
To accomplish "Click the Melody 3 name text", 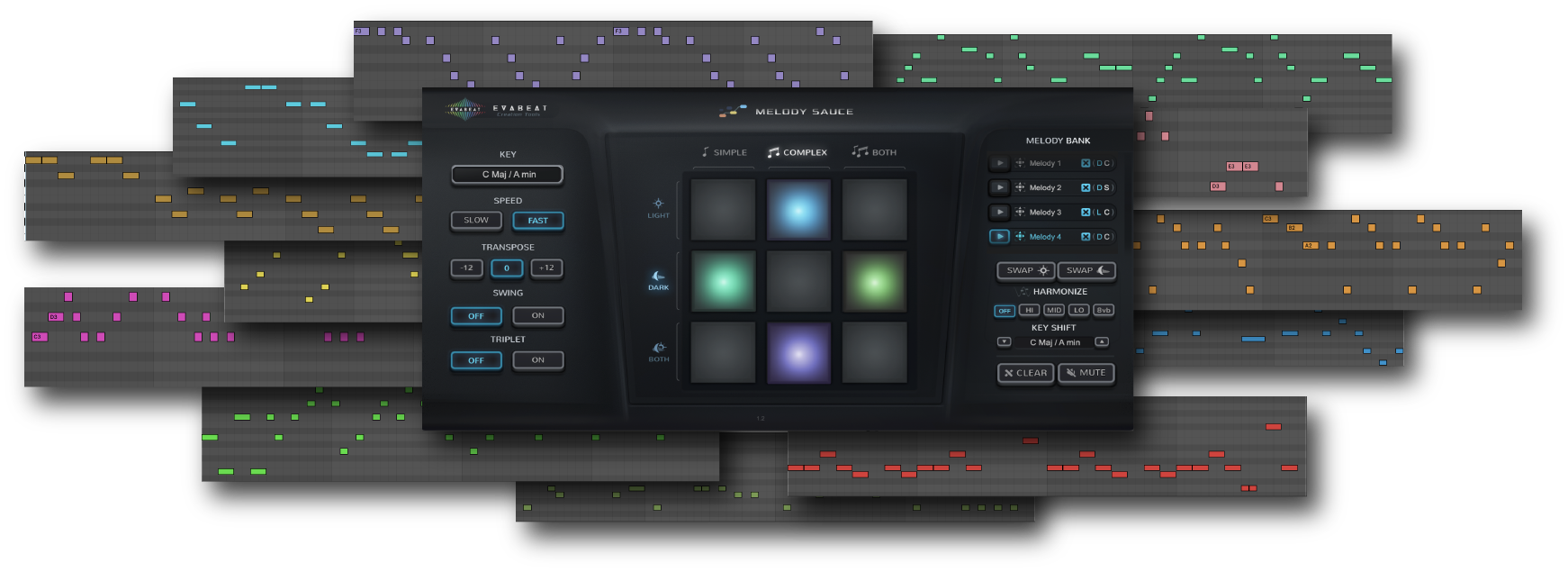I will [1045, 212].
